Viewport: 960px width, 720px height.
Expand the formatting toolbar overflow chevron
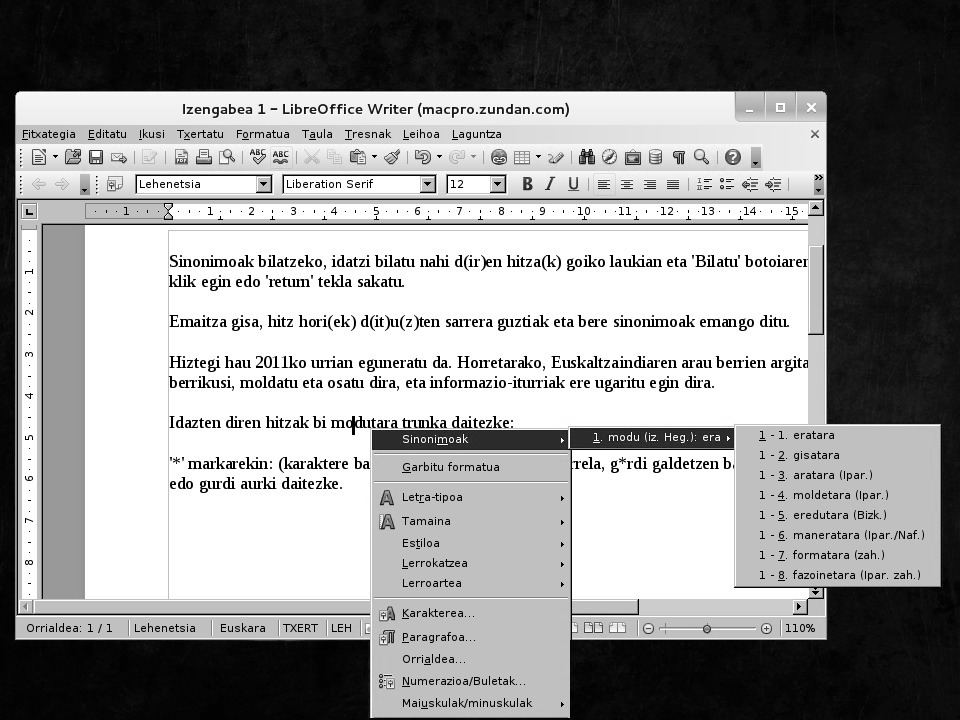pyautogui.click(x=819, y=184)
